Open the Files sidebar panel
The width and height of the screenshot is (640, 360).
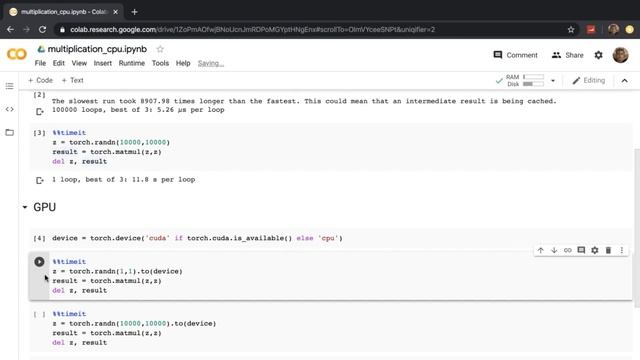tap(9, 132)
